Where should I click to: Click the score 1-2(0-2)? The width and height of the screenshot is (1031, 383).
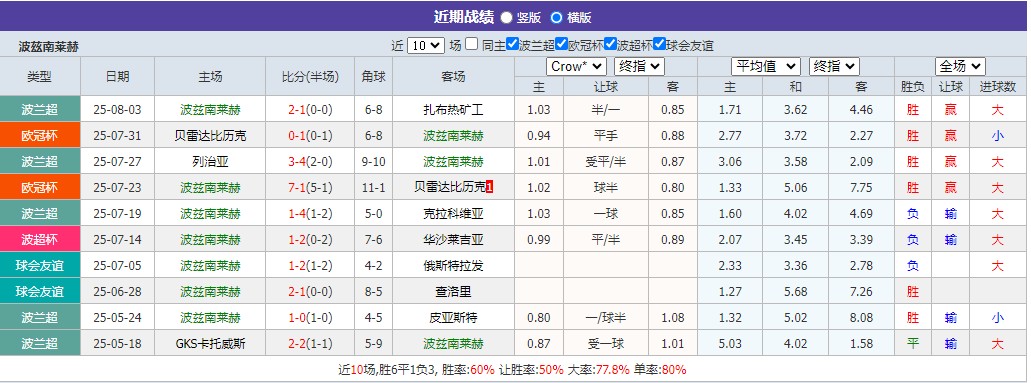pos(310,240)
